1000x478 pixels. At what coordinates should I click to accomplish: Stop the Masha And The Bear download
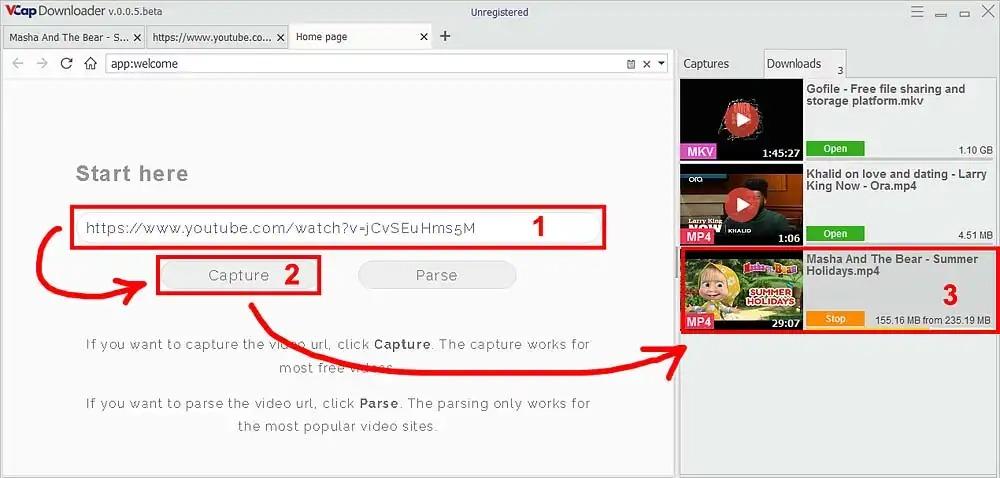coord(835,319)
